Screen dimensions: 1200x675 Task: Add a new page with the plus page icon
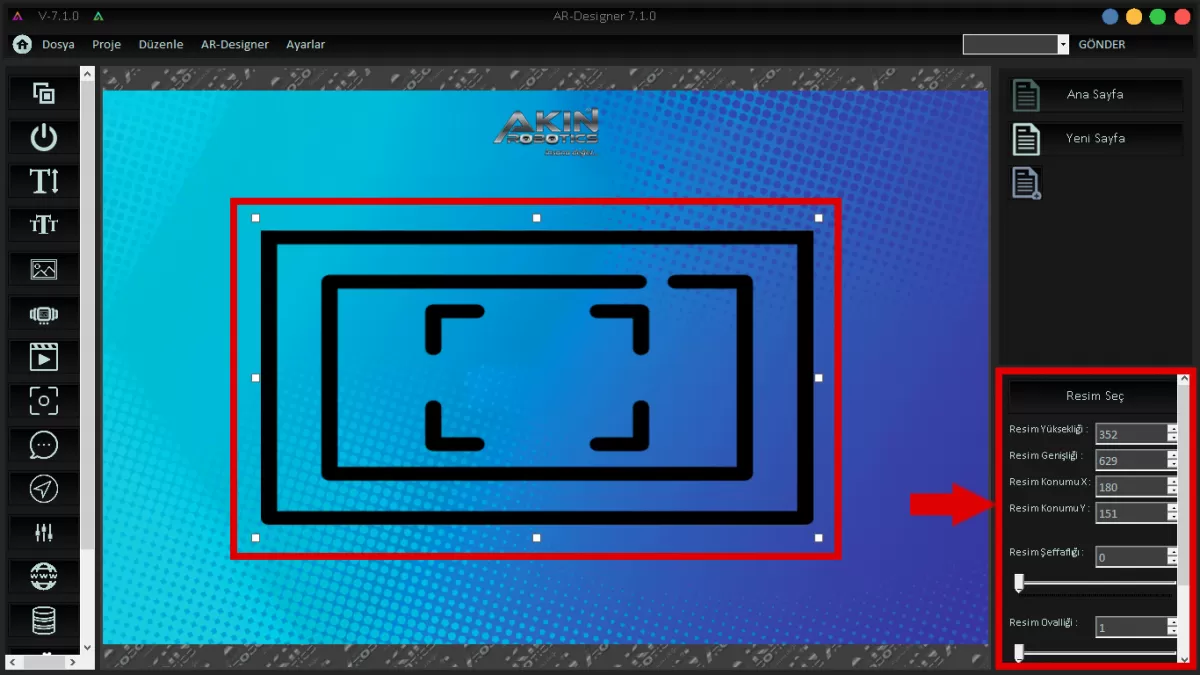[x=1027, y=183]
